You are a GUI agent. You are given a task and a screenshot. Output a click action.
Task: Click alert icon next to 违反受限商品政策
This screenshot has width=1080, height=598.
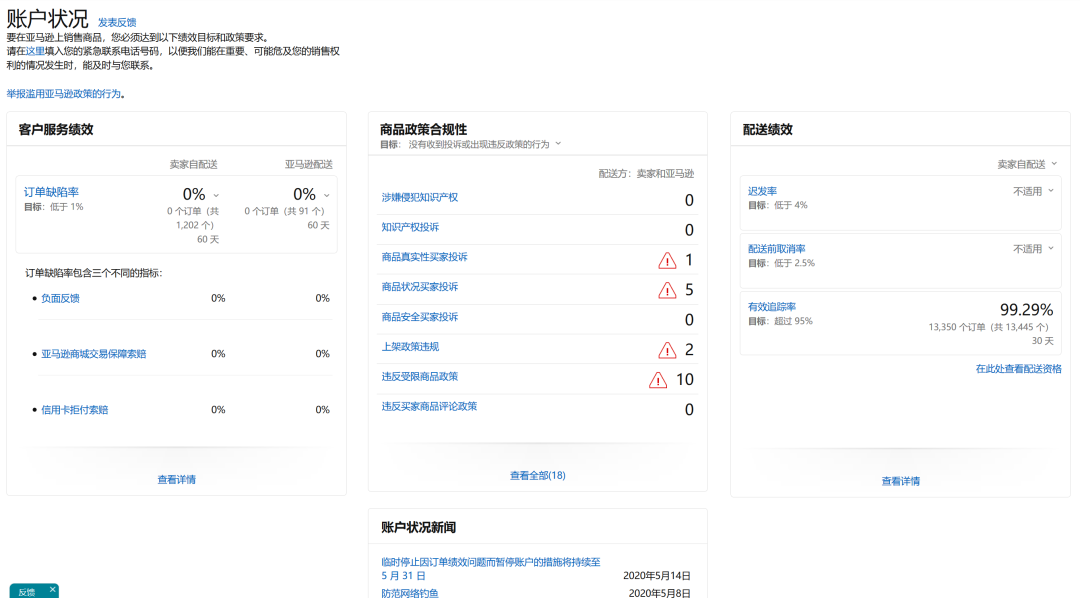click(655, 379)
